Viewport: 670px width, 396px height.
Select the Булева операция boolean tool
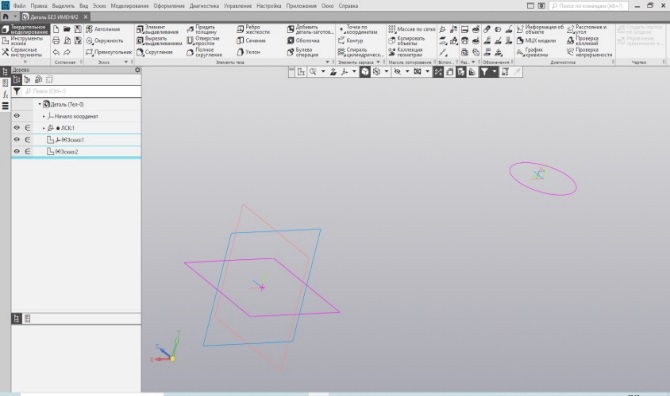coord(303,52)
